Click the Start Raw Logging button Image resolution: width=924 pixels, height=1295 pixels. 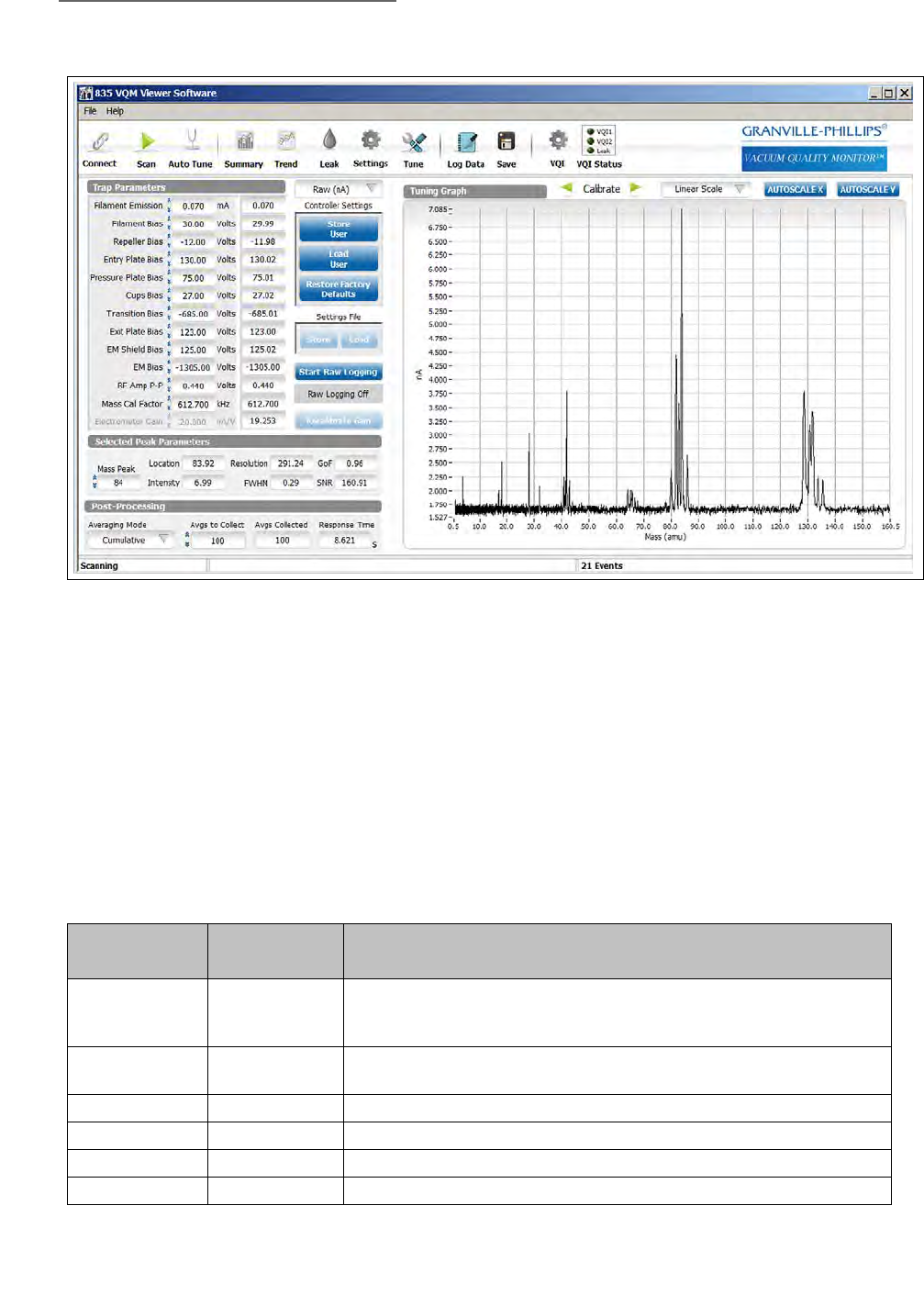click(x=339, y=372)
